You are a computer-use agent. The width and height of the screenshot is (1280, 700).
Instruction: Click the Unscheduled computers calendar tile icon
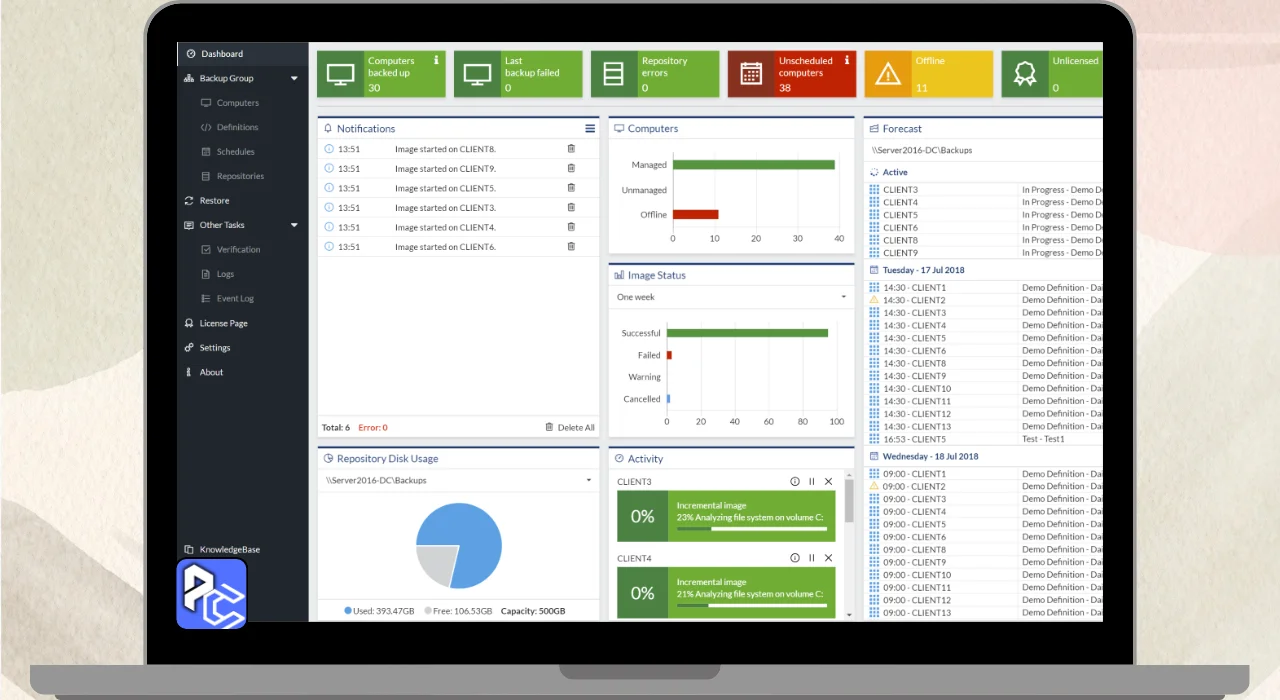click(751, 74)
